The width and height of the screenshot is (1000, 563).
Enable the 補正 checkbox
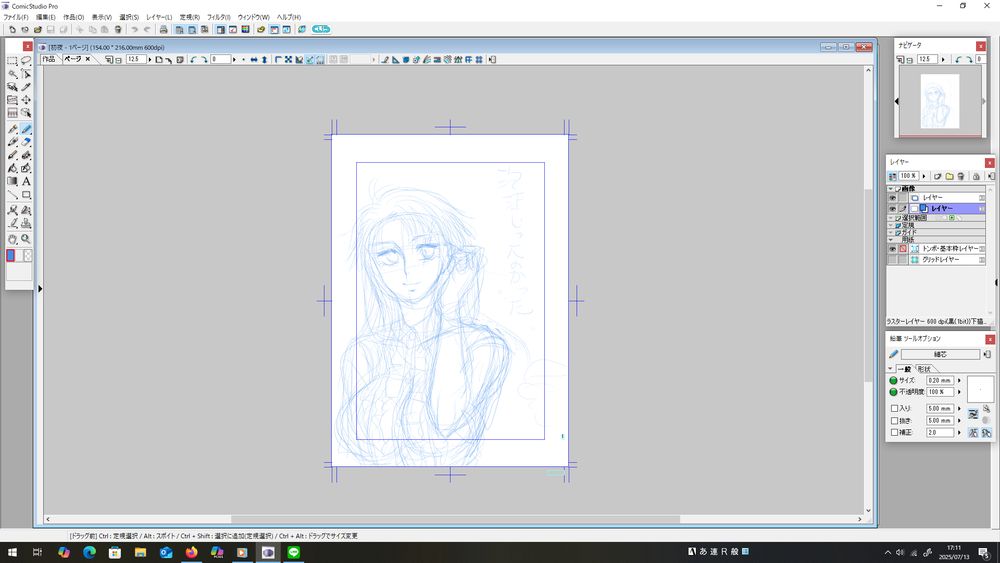[895, 433]
